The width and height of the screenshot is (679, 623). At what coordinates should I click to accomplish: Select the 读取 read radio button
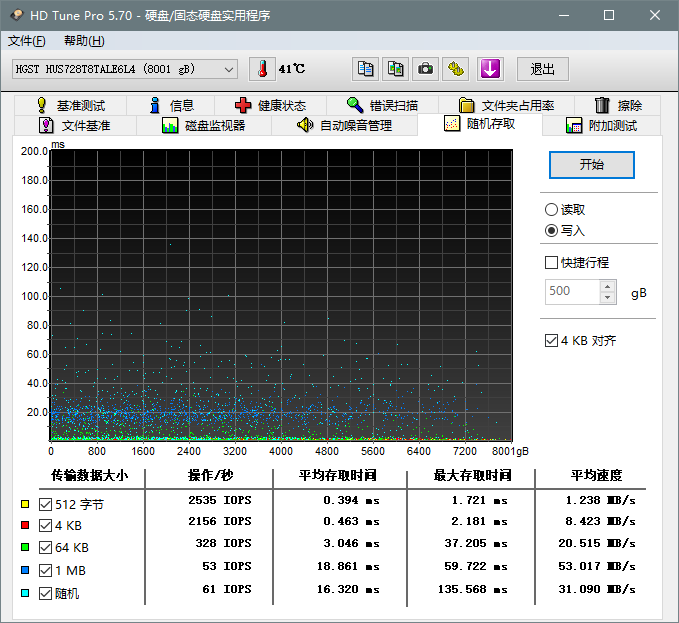[x=551, y=210]
